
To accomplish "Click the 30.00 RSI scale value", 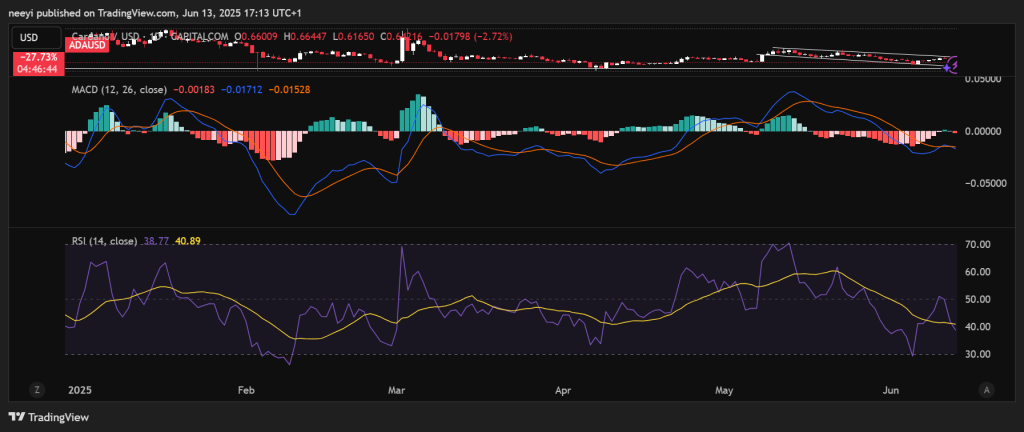I will coord(979,354).
